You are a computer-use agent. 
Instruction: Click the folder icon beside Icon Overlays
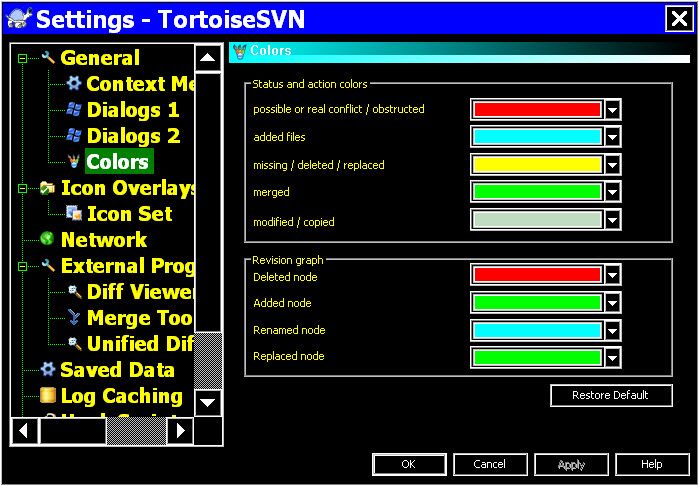click(48, 187)
